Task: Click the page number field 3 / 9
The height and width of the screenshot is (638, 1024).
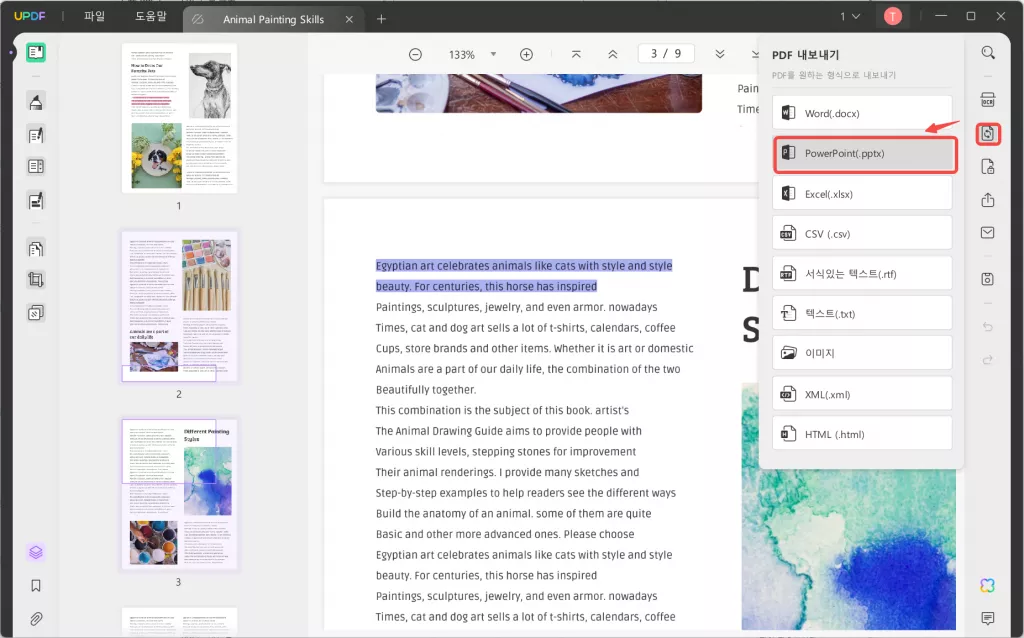Action: click(x=665, y=54)
